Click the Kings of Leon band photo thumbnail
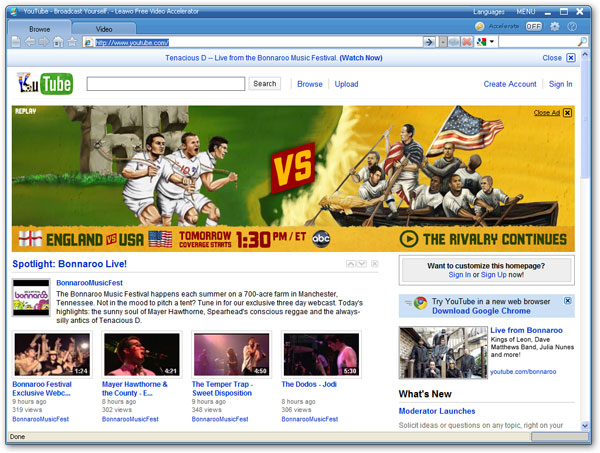 pyautogui.click(x=443, y=352)
